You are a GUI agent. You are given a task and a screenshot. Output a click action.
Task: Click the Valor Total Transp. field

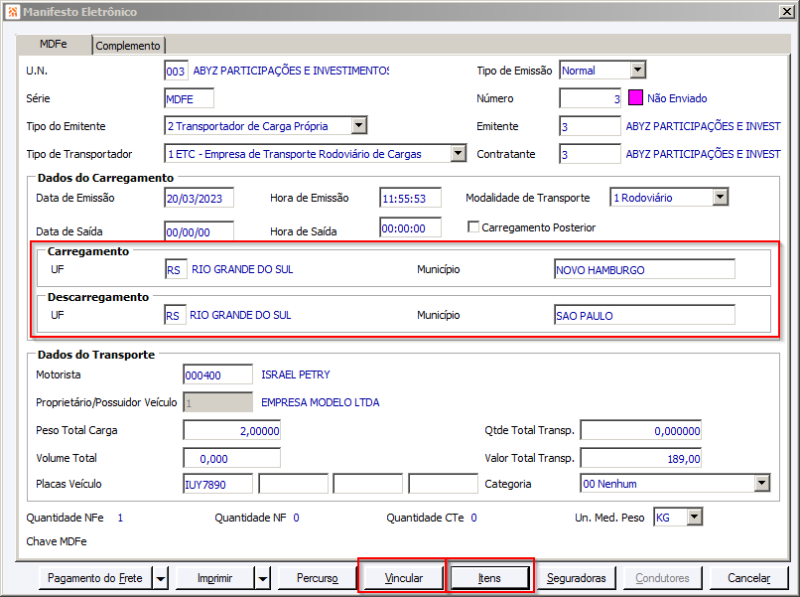point(641,458)
